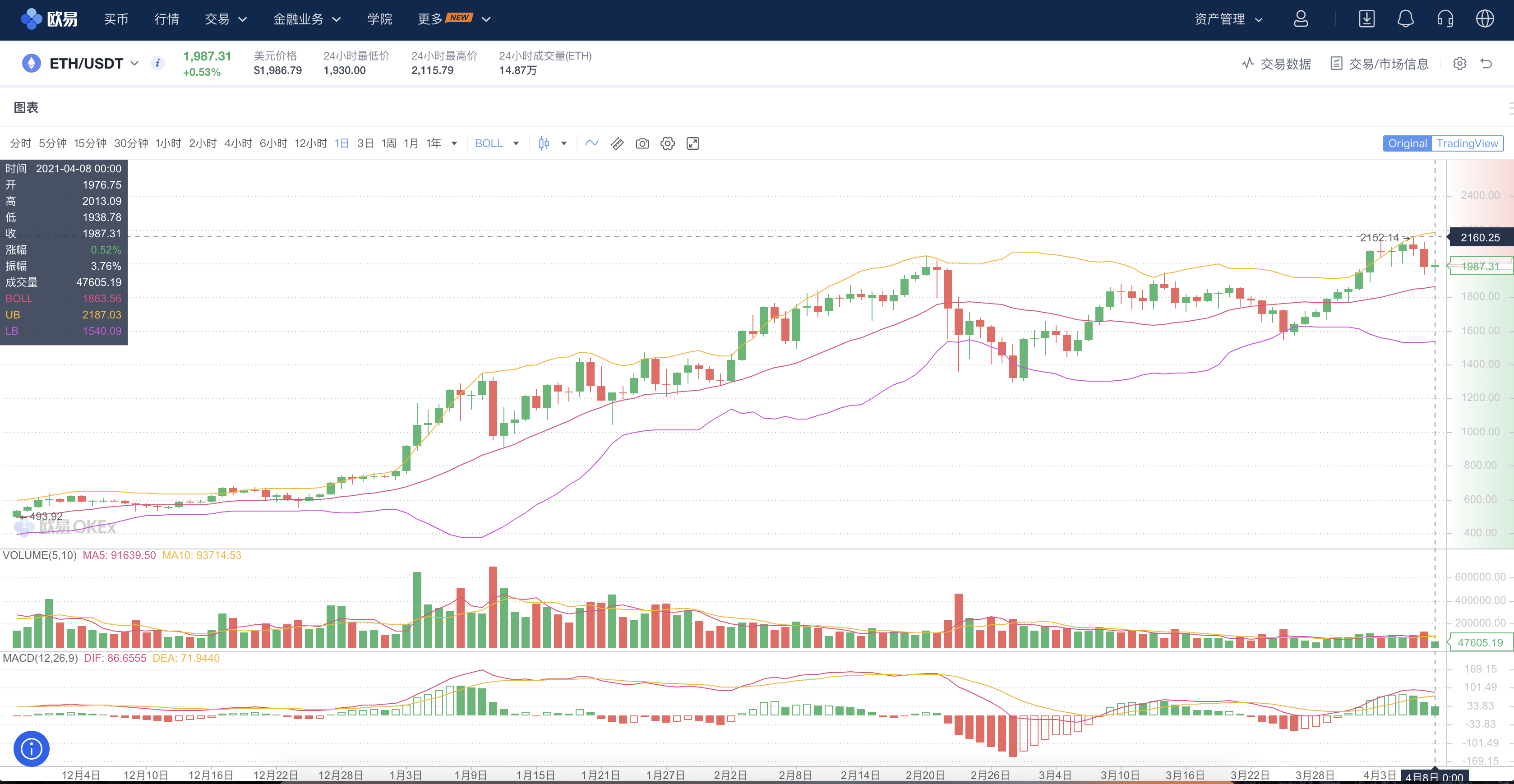The height and width of the screenshot is (784, 1514).
Task: Open the notification bell icon
Action: (x=1405, y=19)
